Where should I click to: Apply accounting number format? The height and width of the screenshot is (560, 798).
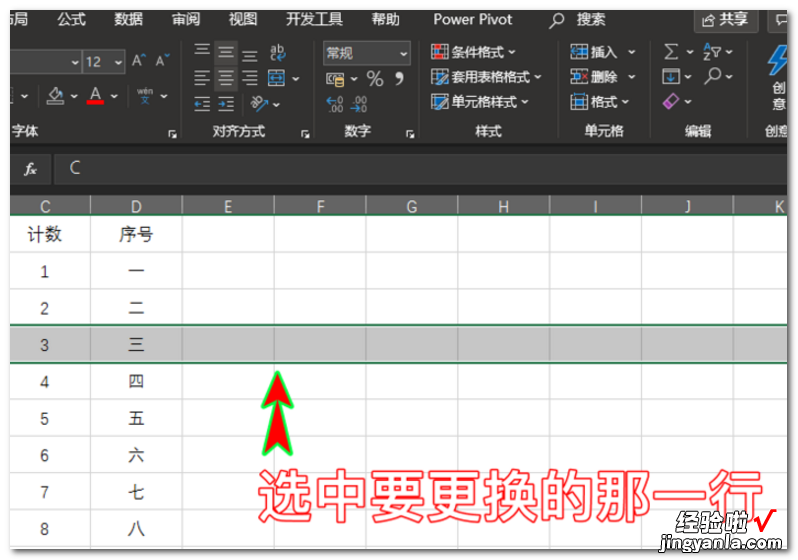click(335, 79)
